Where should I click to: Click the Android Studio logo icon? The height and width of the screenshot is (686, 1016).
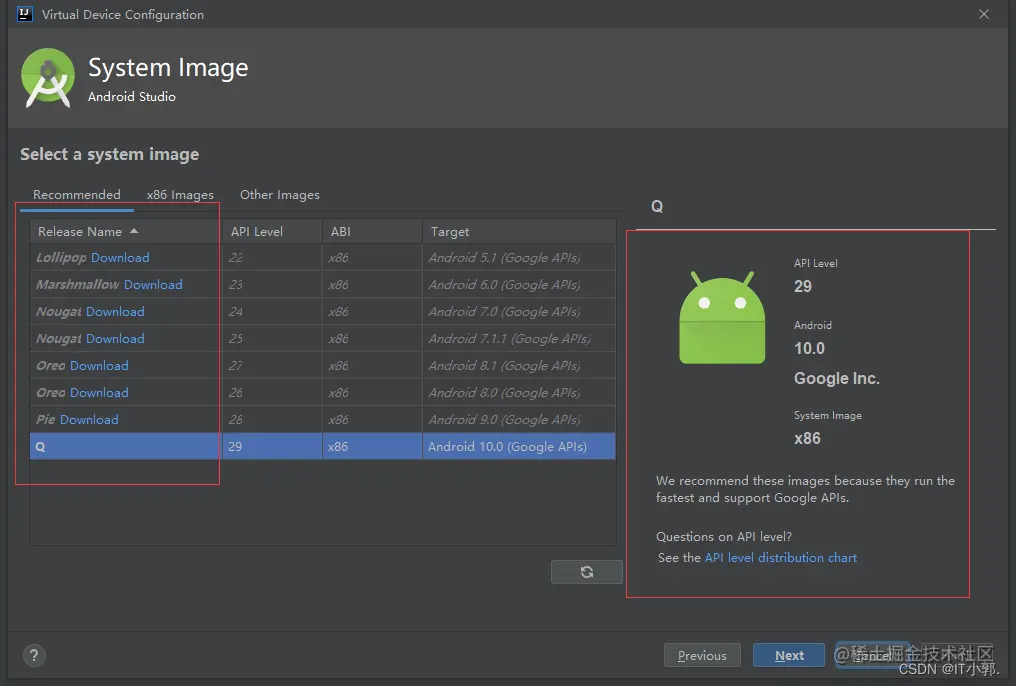(x=48, y=78)
